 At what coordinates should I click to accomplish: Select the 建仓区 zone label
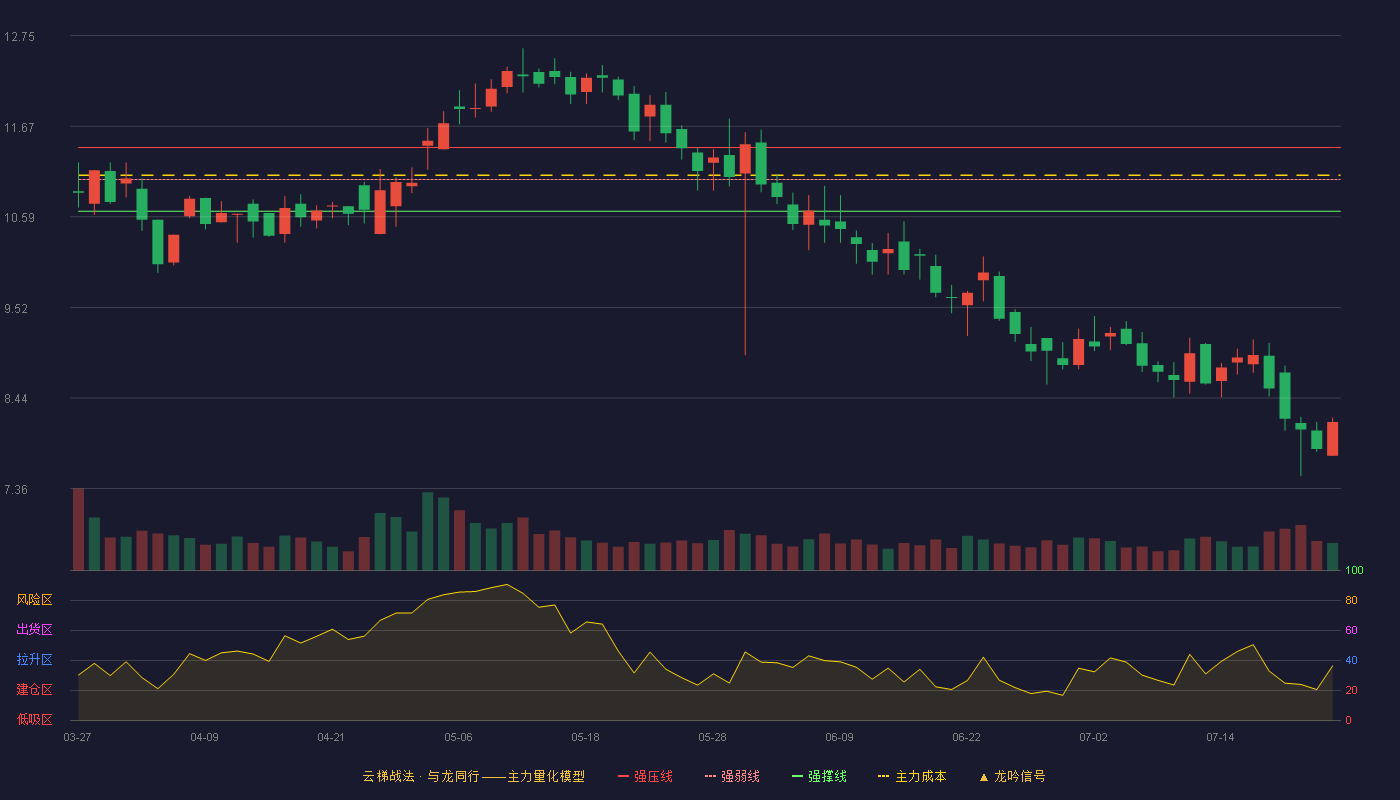coord(34,690)
